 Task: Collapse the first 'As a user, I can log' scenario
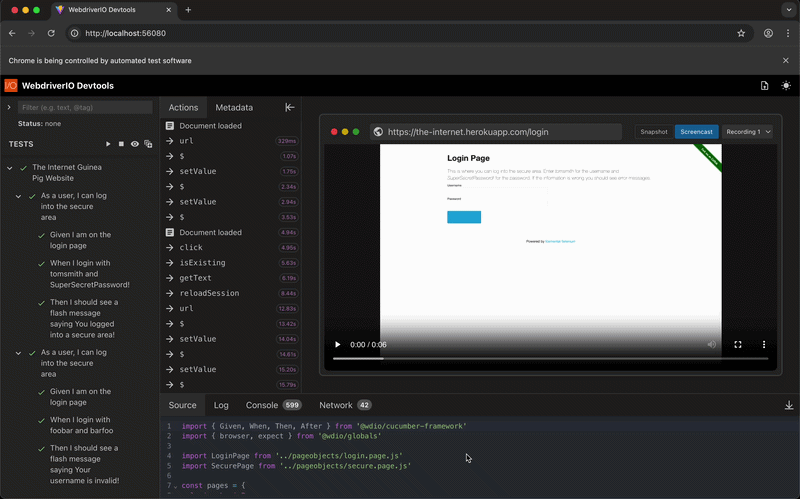[18, 196]
